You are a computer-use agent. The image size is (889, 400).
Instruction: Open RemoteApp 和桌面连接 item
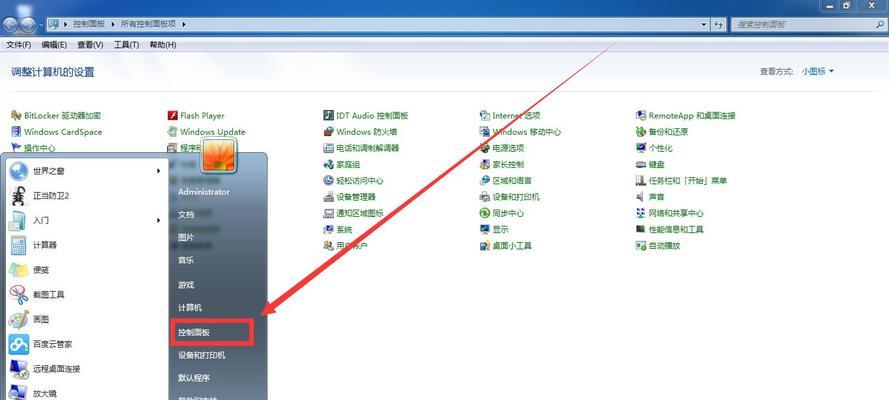tap(685, 116)
